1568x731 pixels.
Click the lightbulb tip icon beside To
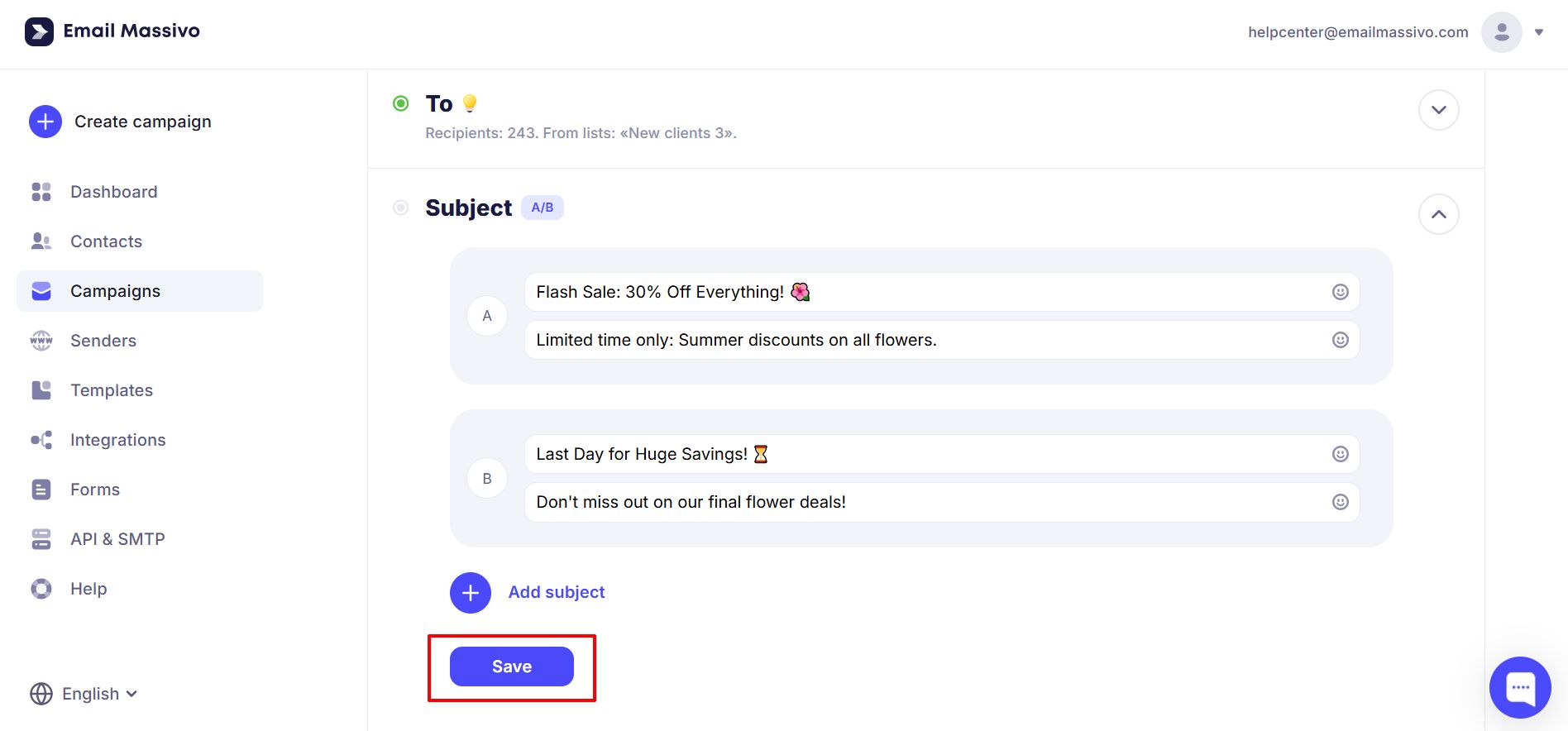470,103
